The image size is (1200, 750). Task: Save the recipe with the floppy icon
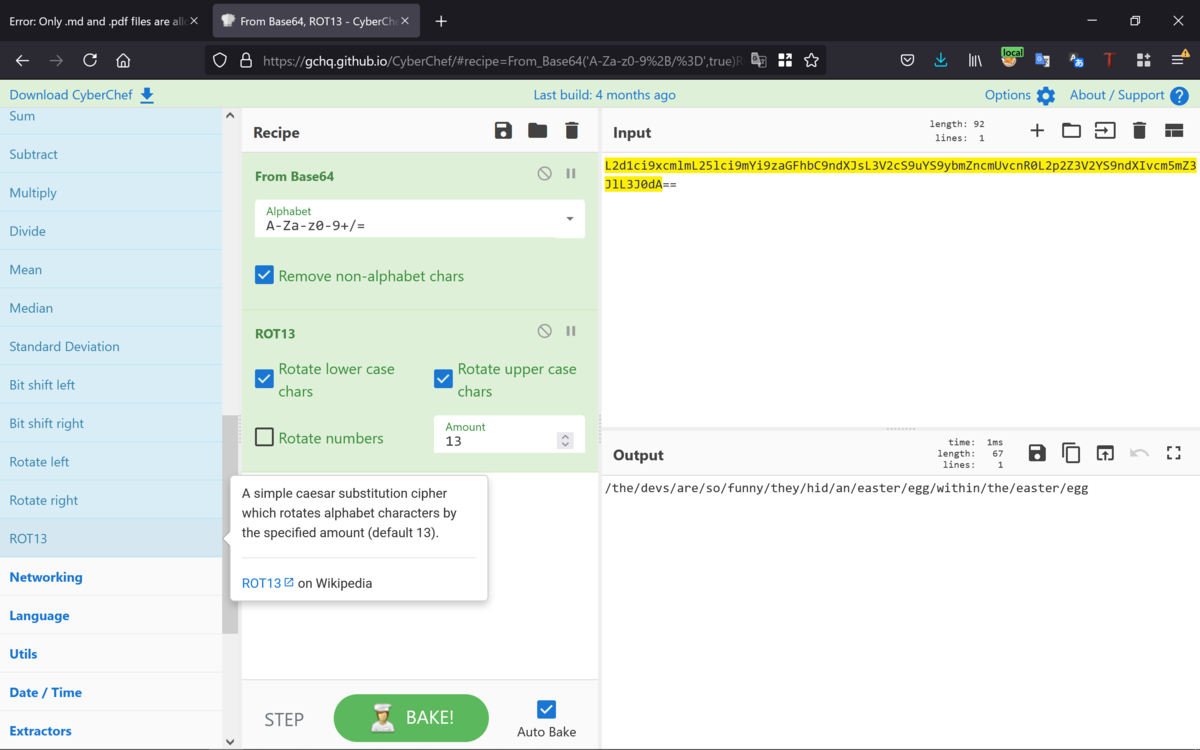coord(503,131)
